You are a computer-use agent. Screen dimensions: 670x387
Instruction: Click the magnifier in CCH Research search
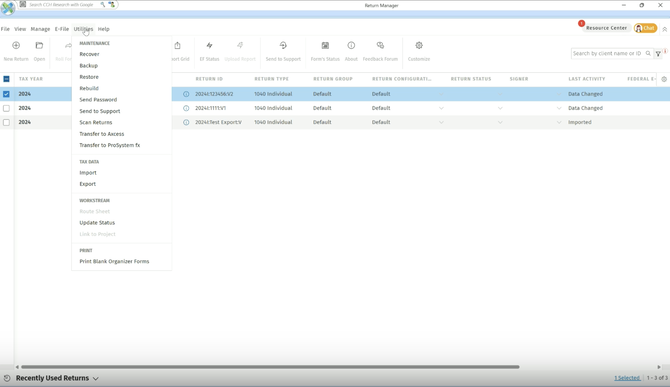point(103,4)
